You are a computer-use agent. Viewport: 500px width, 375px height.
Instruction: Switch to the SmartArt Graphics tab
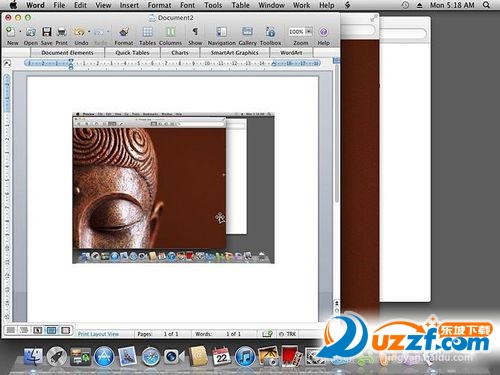(234, 53)
